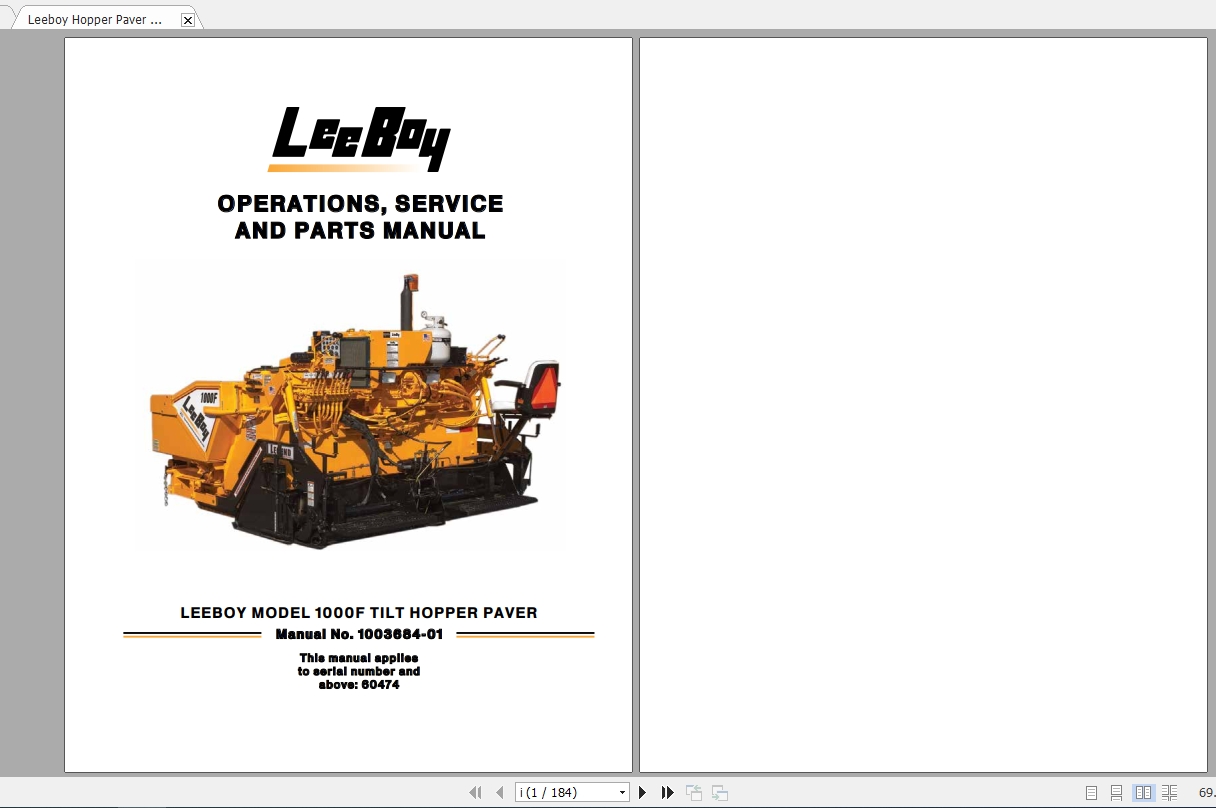The width and height of the screenshot is (1216, 808).
Task: Switch to continuous facing view
Action: [x=1169, y=793]
